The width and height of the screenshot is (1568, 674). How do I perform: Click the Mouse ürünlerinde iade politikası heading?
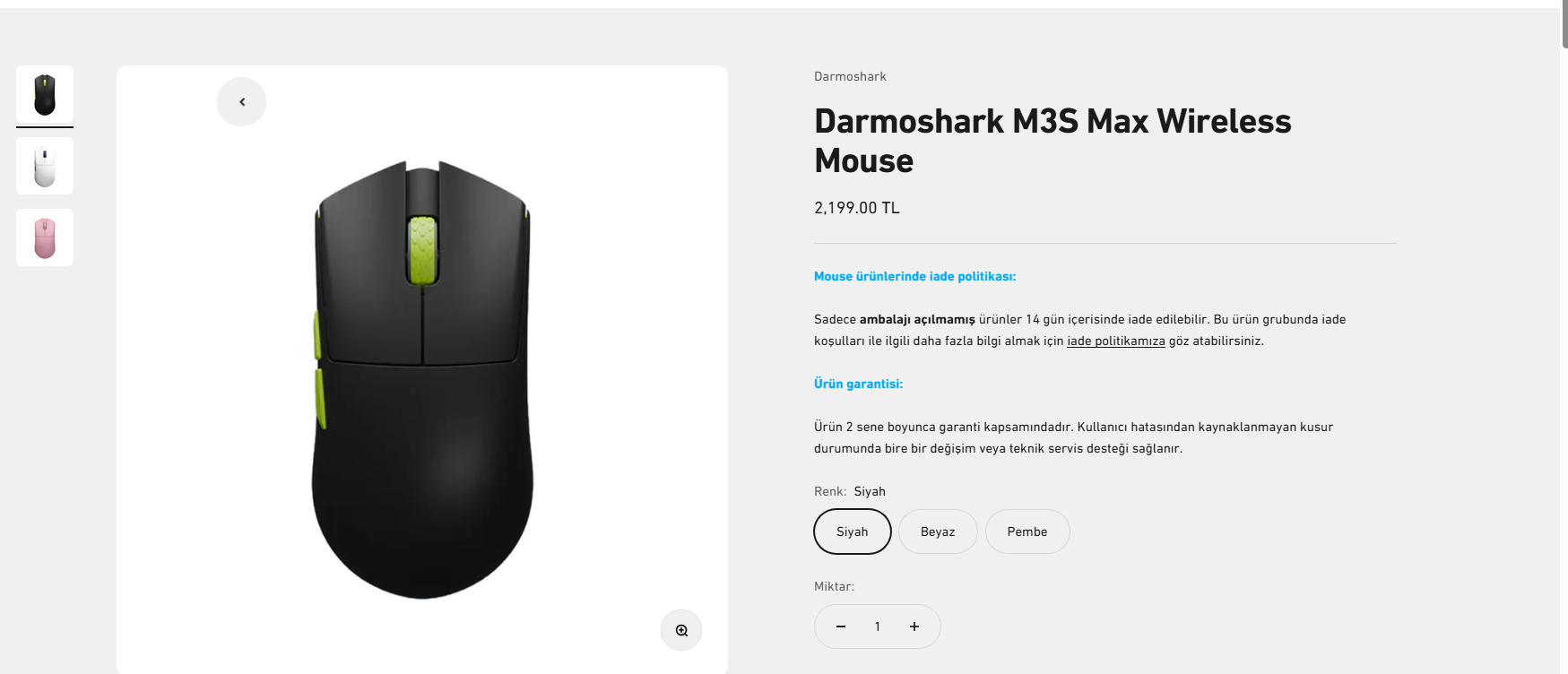914,276
